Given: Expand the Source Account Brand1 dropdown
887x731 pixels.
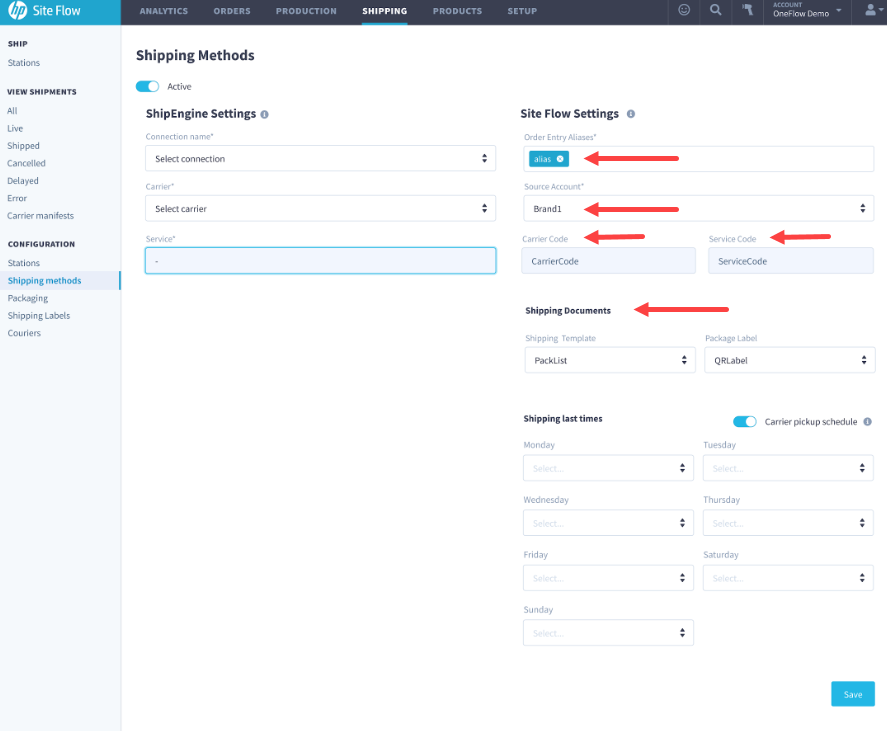Looking at the screenshot, I should pos(697,208).
